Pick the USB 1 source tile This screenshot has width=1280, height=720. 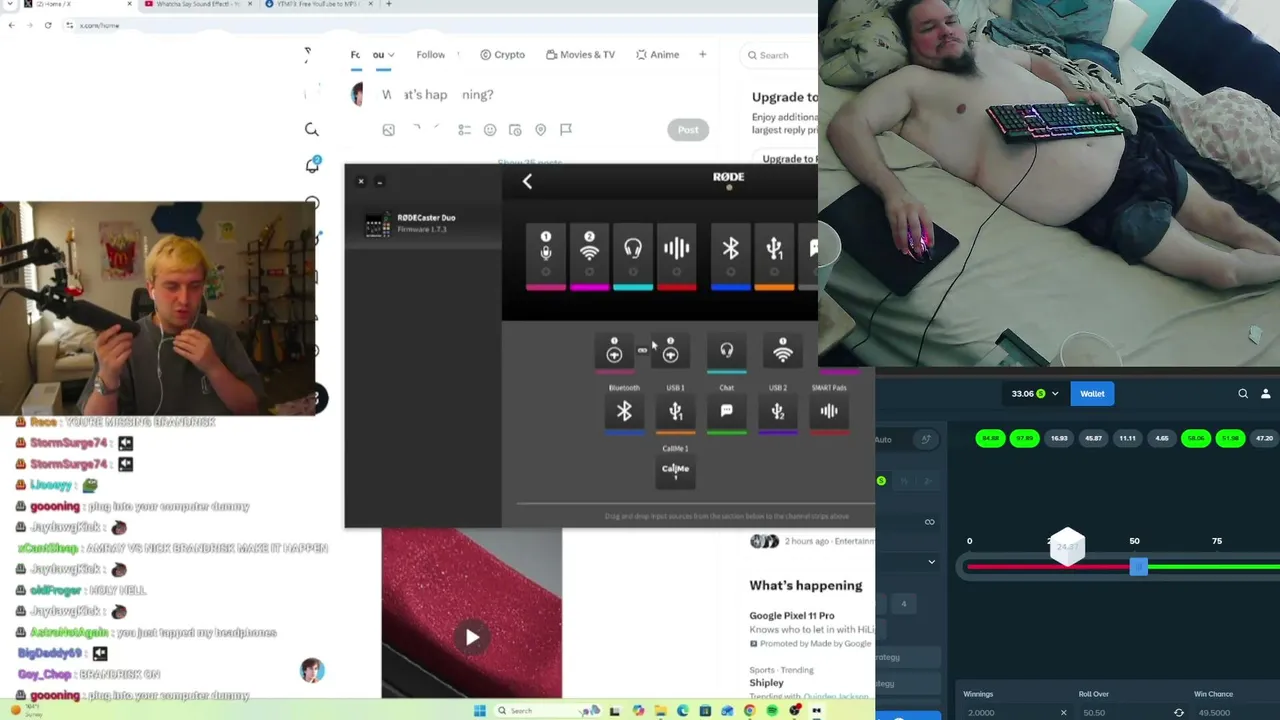click(676, 413)
